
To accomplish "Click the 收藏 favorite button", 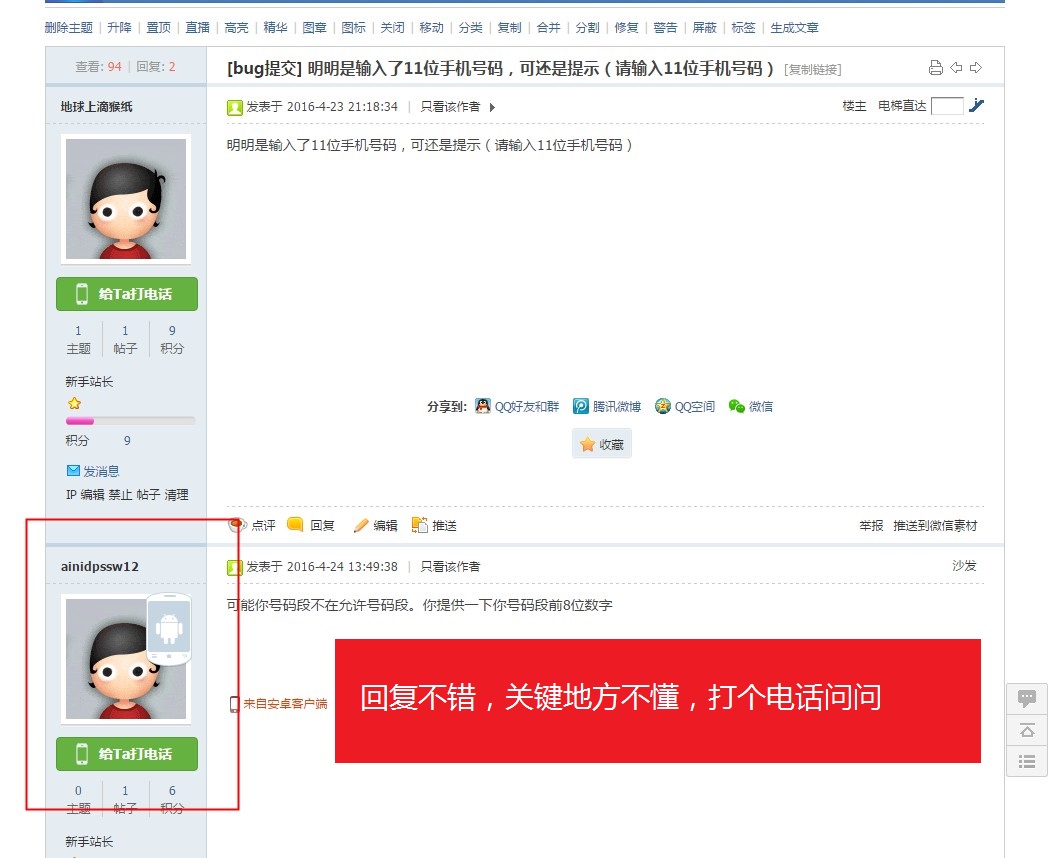I will coord(602,444).
